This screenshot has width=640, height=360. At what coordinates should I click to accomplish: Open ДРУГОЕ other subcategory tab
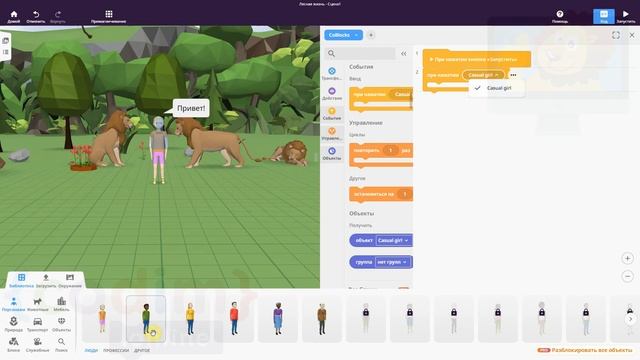coord(142,350)
